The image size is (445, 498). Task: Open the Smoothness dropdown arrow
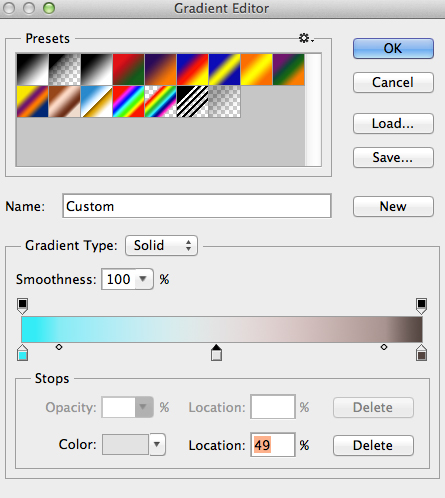(x=144, y=279)
